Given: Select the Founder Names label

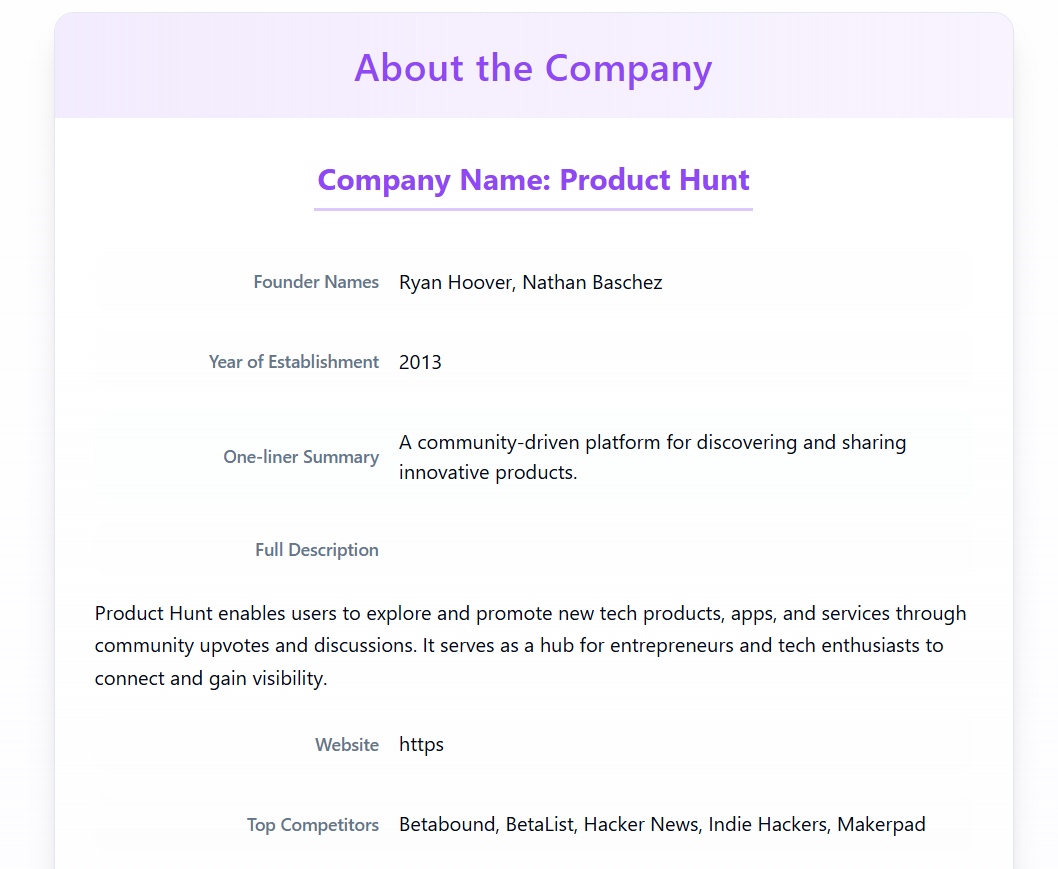Looking at the screenshot, I should [x=316, y=282].
